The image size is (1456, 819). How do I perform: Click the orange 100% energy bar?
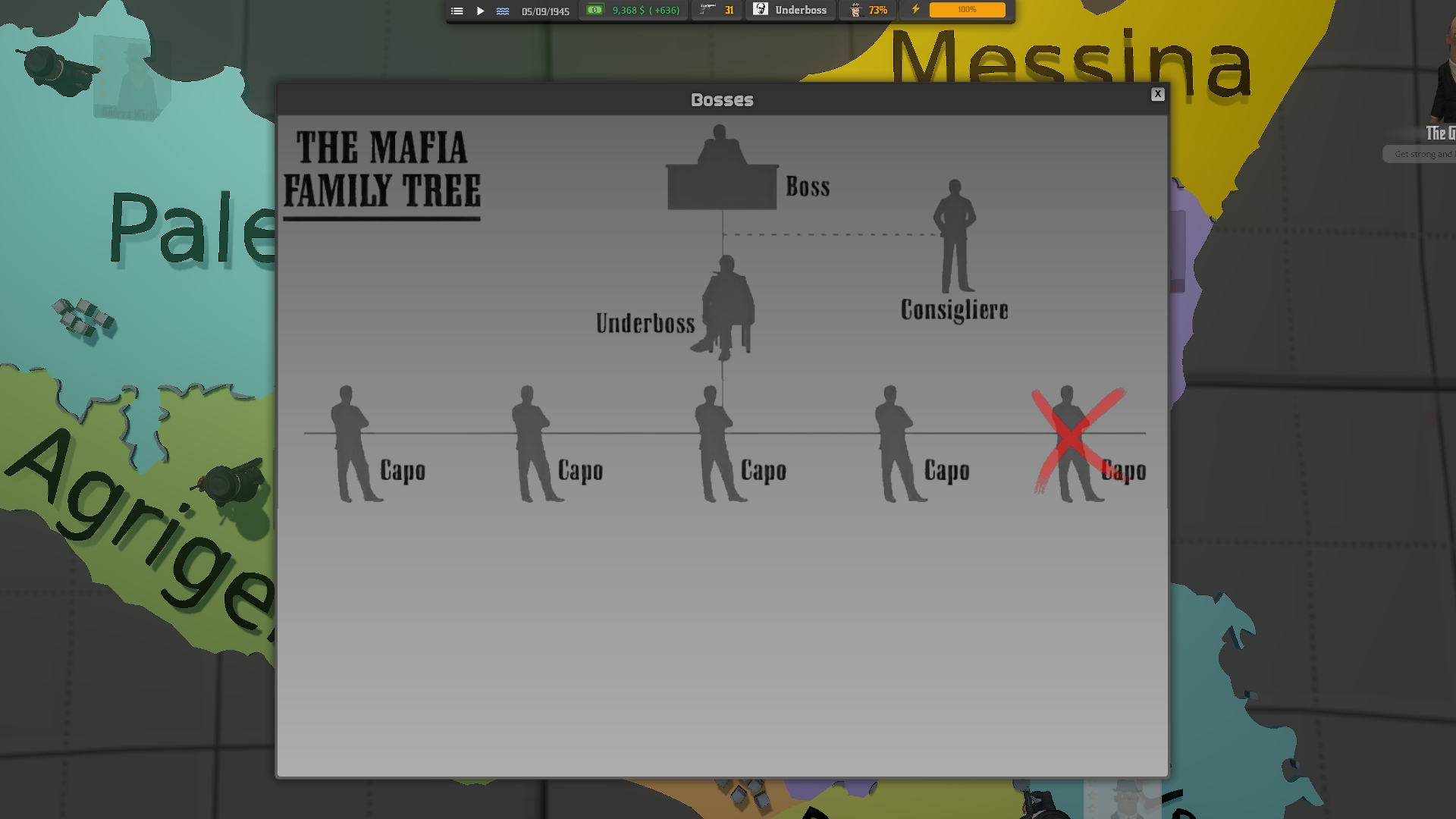[x=967, y=10]
